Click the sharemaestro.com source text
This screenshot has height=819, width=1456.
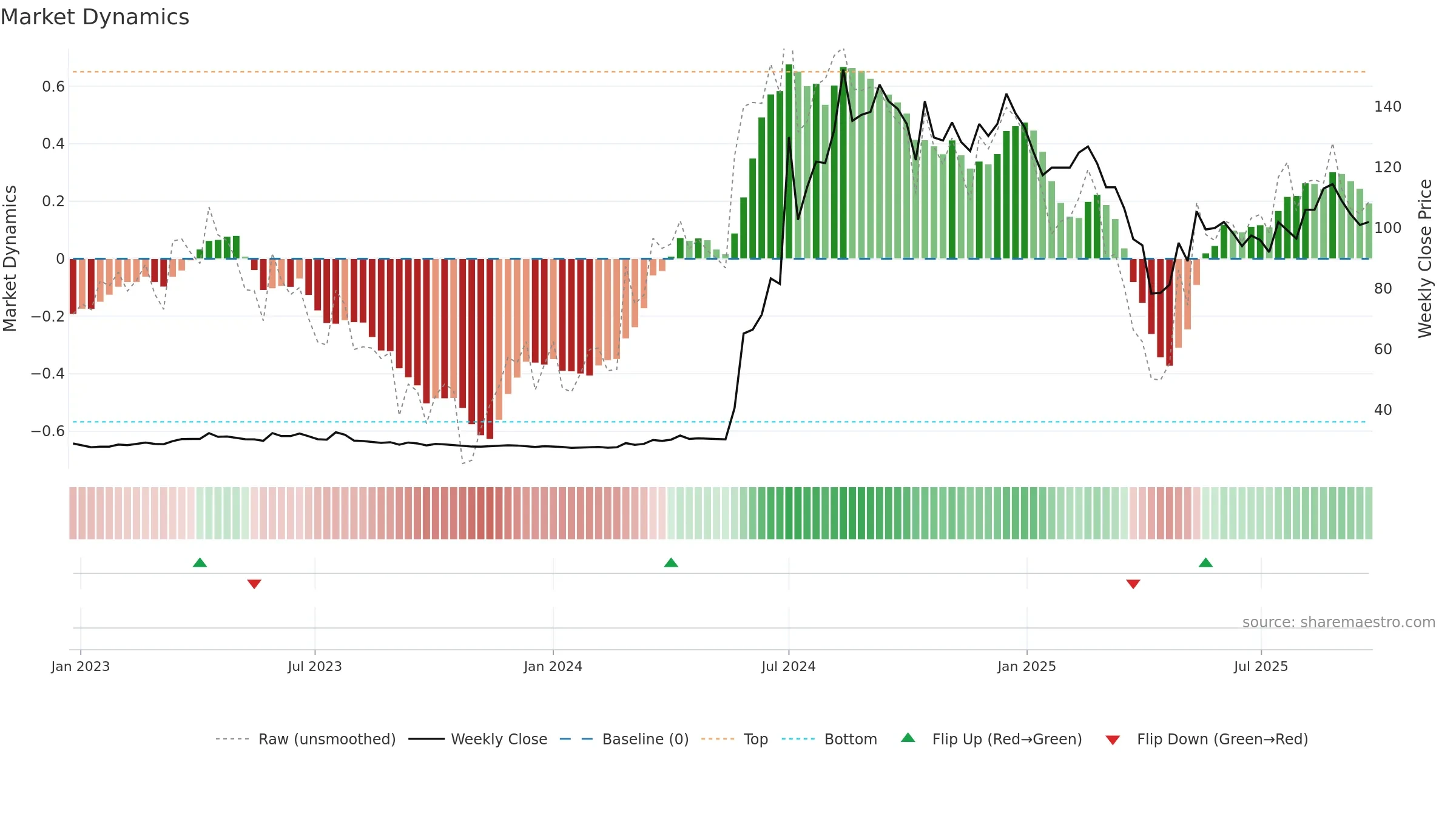1339,622
